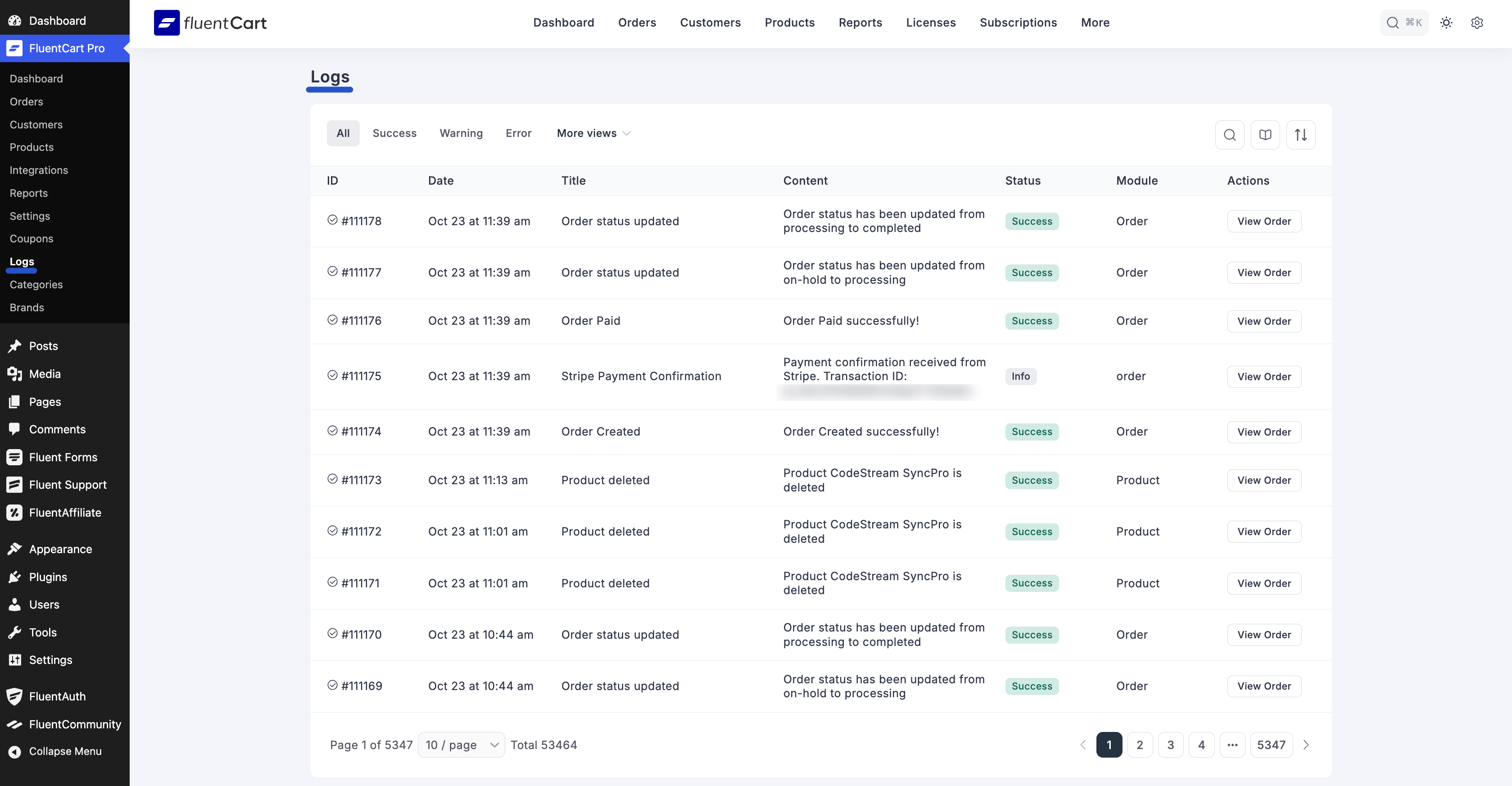Open the Subscriptions menu item

(1018, 23)
